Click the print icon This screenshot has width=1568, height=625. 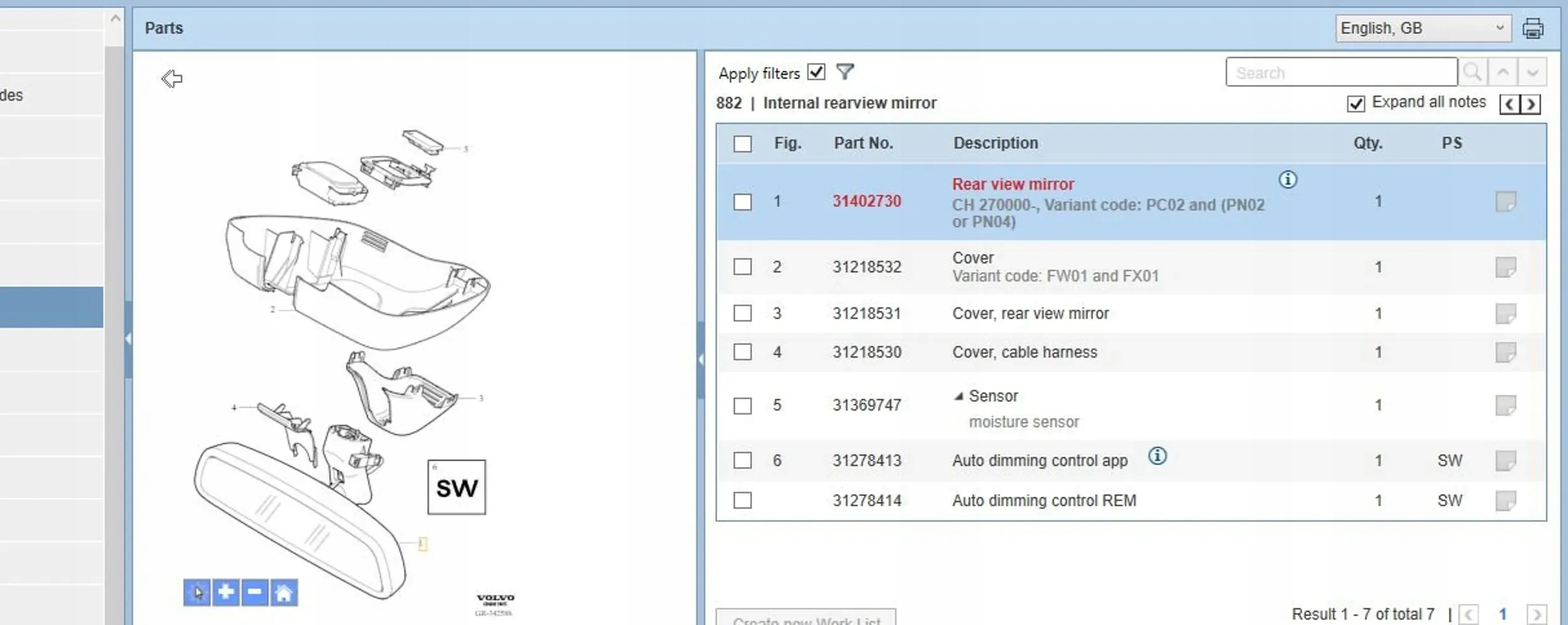1533,28
